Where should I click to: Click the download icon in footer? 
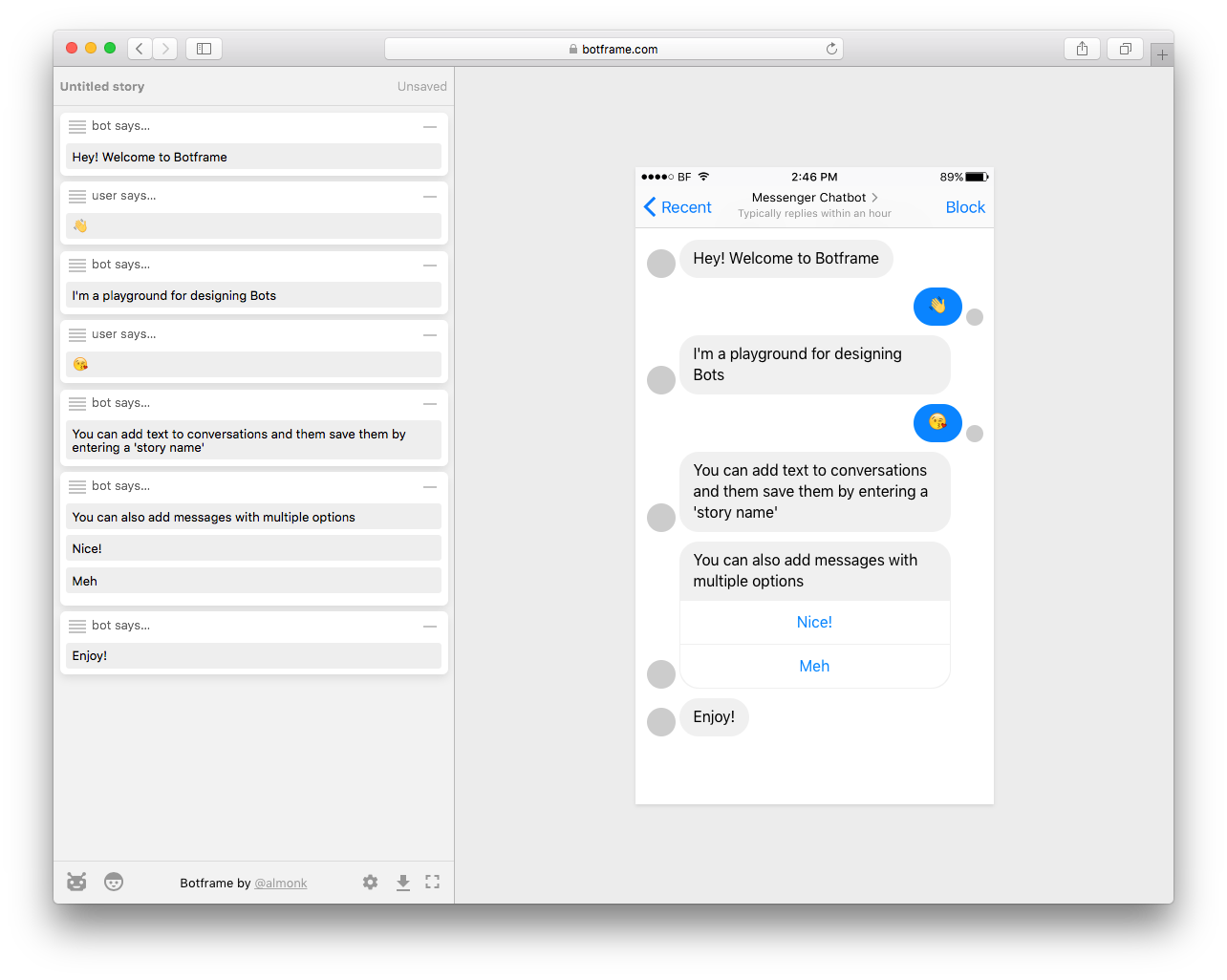(403, 883)
